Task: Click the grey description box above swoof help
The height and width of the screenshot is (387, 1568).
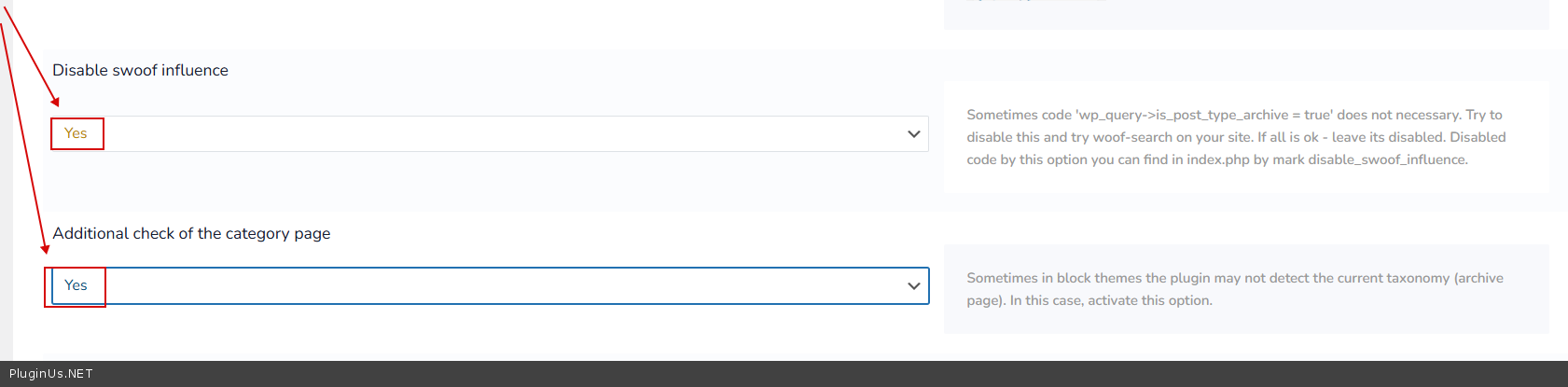Action: coord(1246,14)
